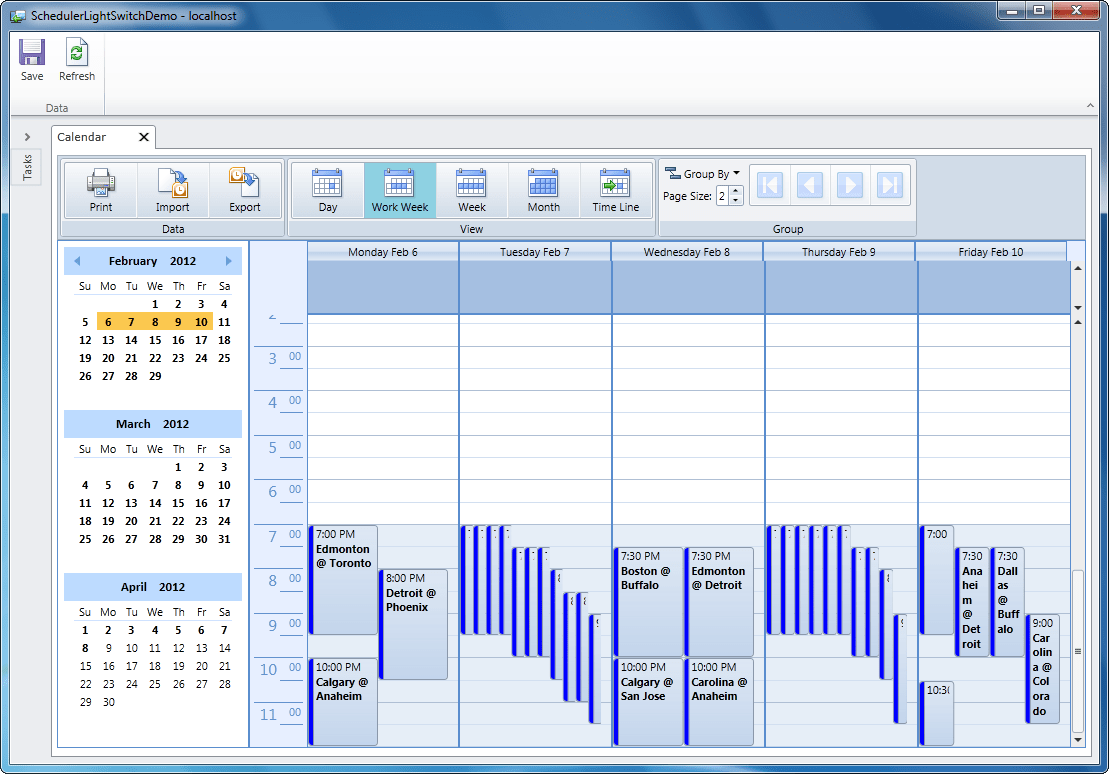
Task: Switch to Time Line view
Action: (616, 189)
